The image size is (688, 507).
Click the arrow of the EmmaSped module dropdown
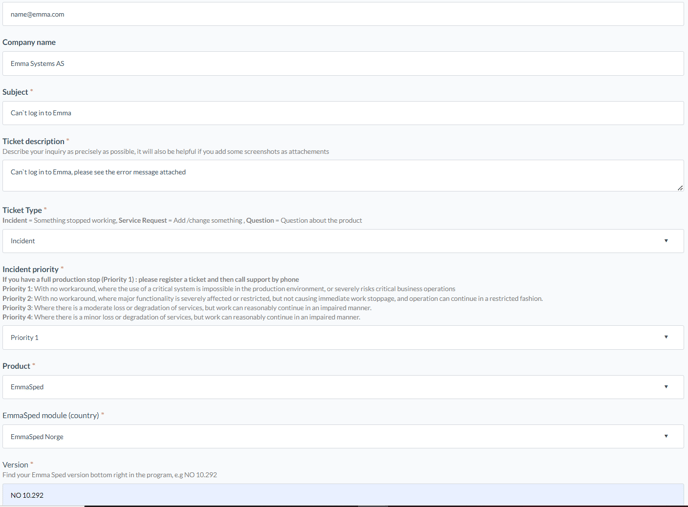point(666,436)
